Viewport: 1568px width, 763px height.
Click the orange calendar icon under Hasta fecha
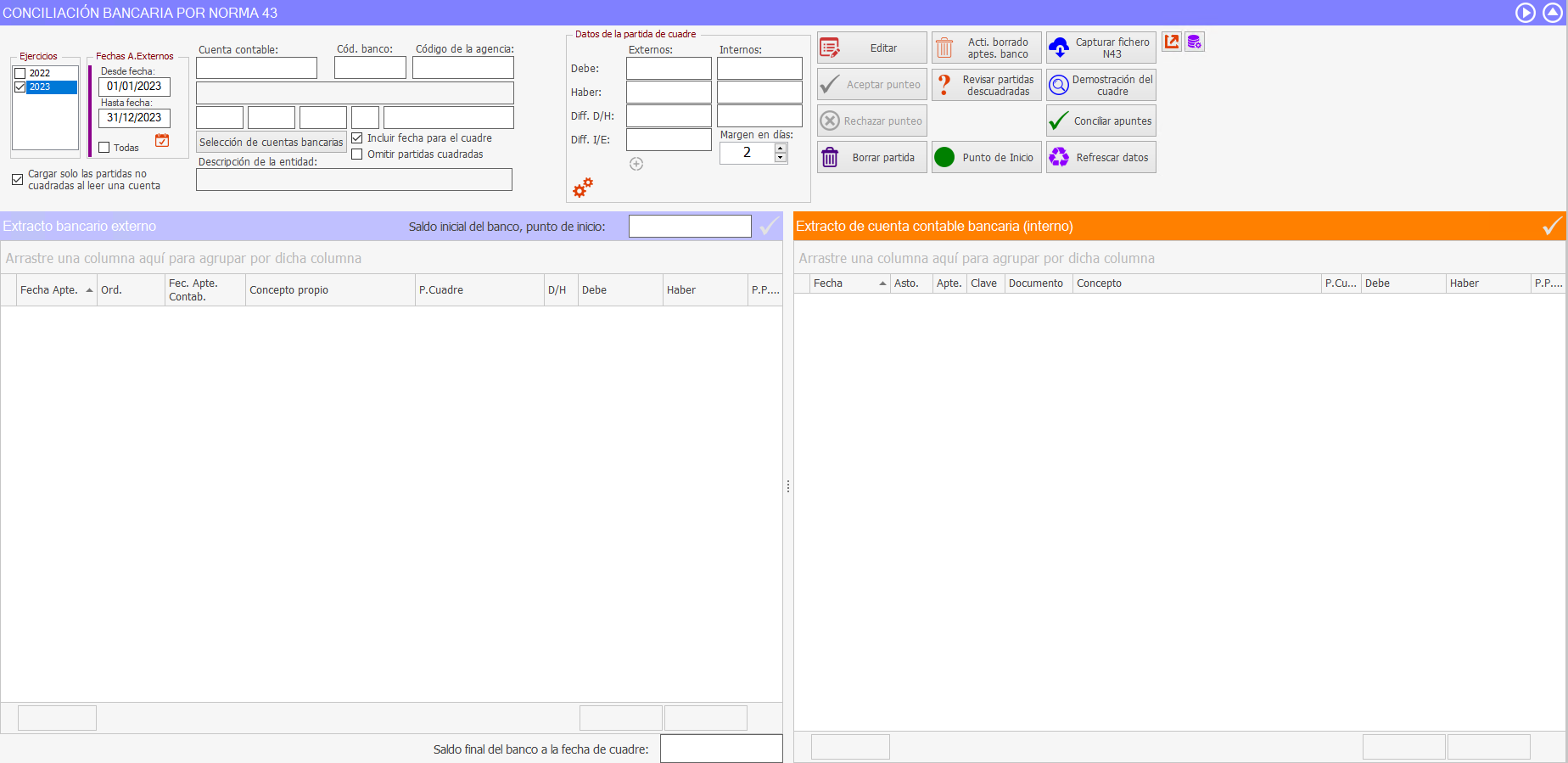point(162,141)
